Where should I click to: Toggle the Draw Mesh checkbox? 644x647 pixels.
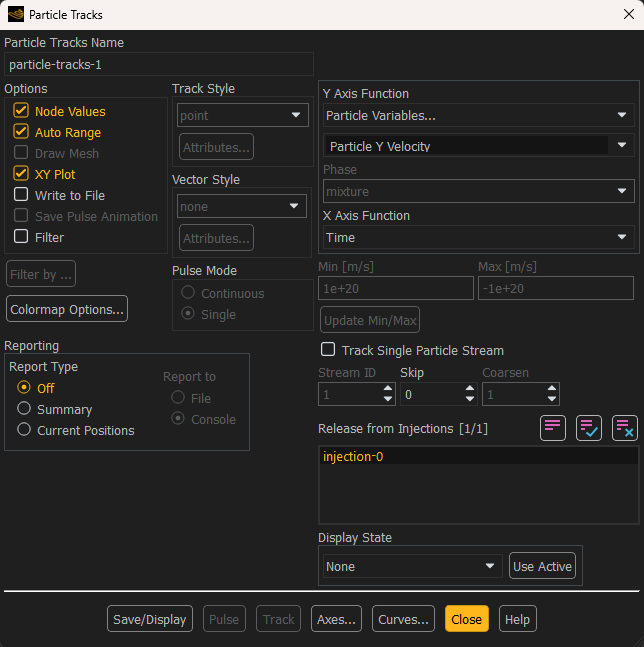click(x=21, y=153)
